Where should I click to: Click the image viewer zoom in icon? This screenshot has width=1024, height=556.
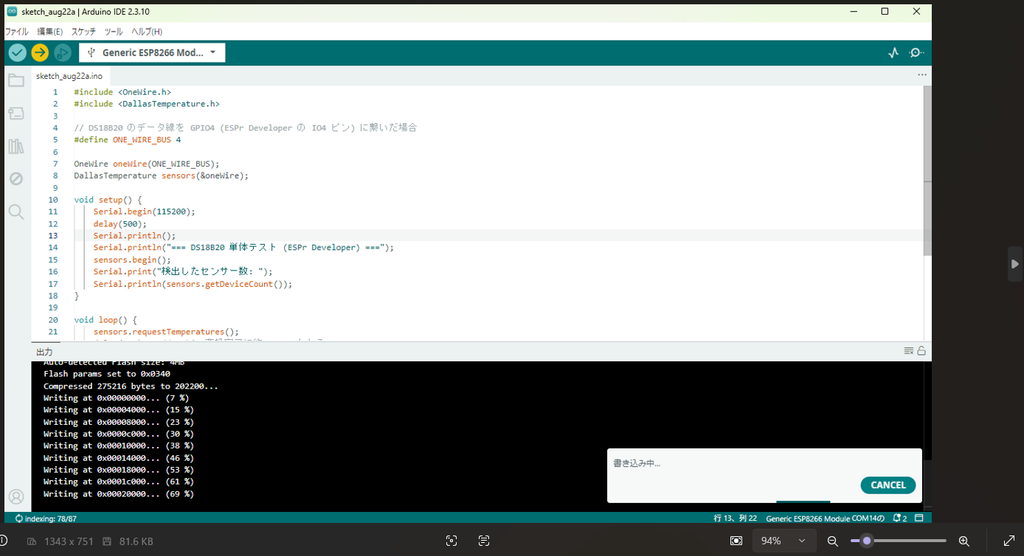pos(964,541)
